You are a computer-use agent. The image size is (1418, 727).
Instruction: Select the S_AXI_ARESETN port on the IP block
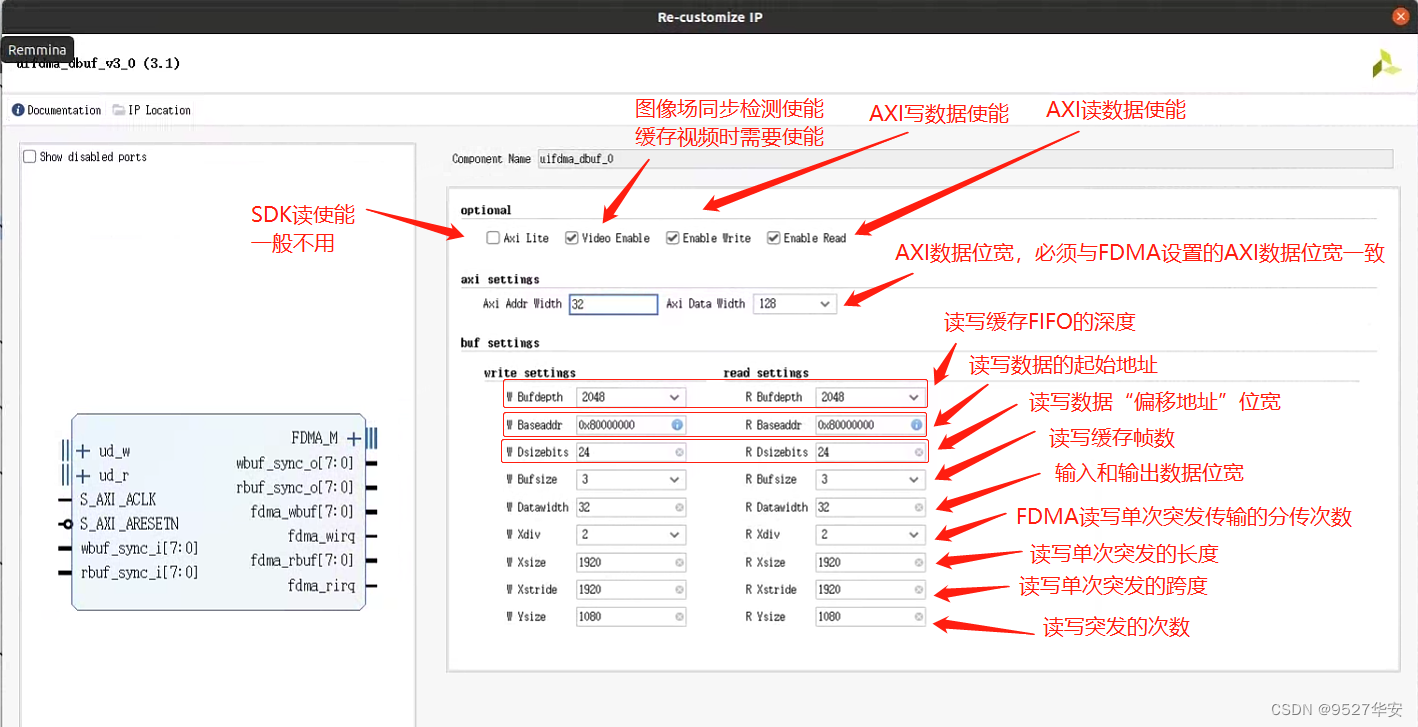coord(129,524)
